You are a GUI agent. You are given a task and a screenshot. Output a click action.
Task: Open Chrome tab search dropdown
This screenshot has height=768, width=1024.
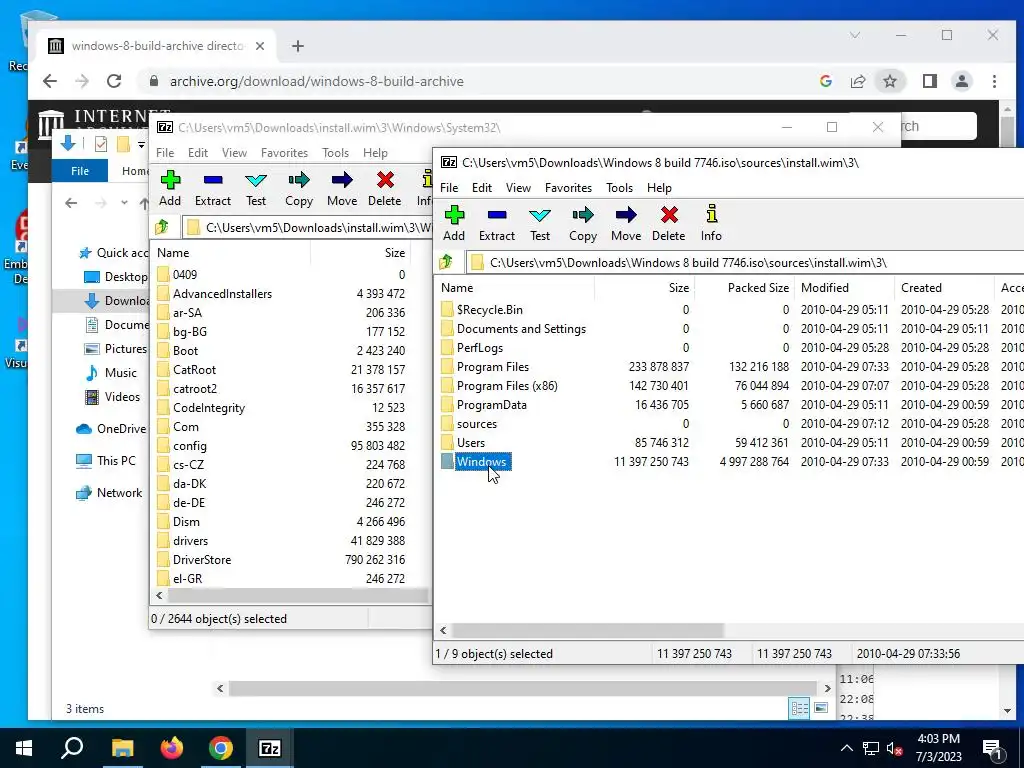pyautogui.click(x=854, y=35)
